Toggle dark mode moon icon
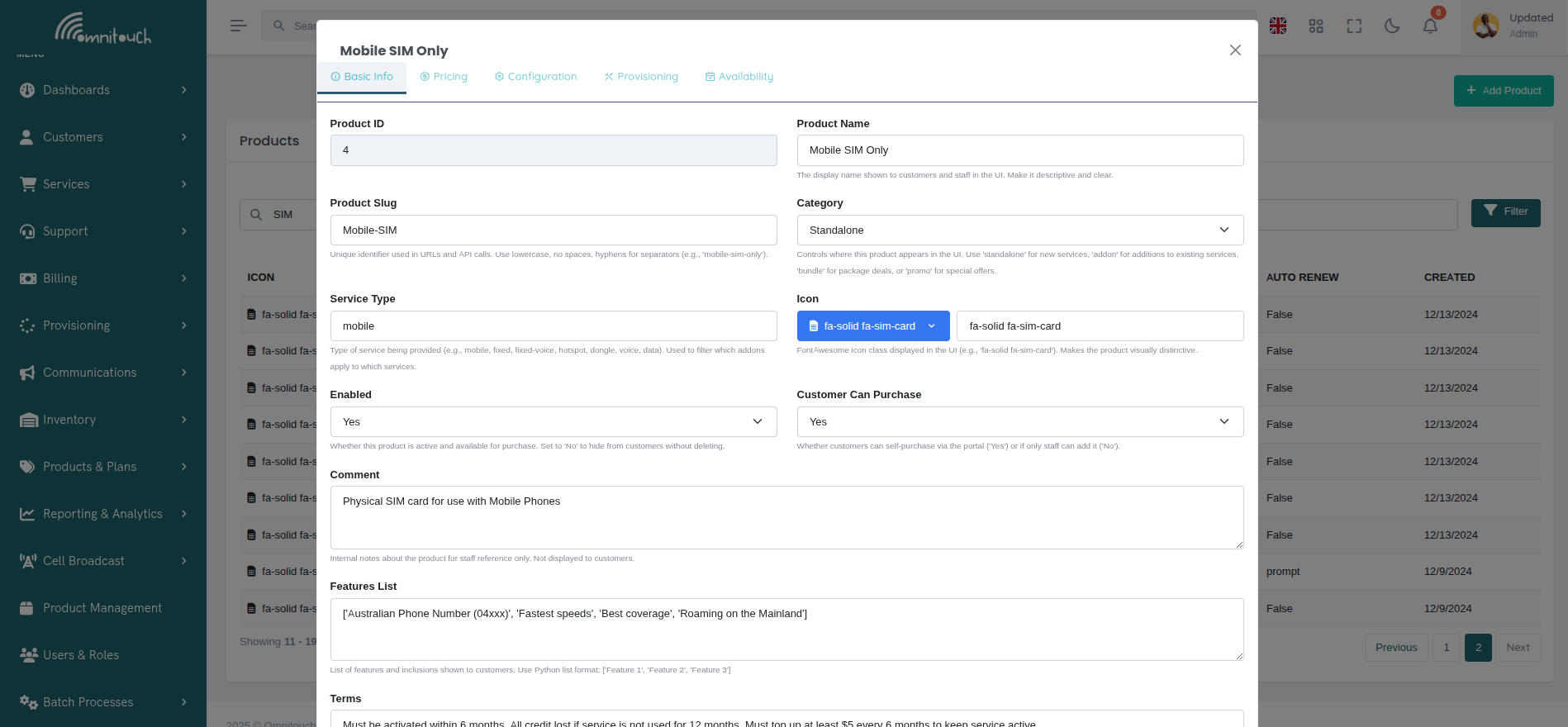 coord(1392,26)
